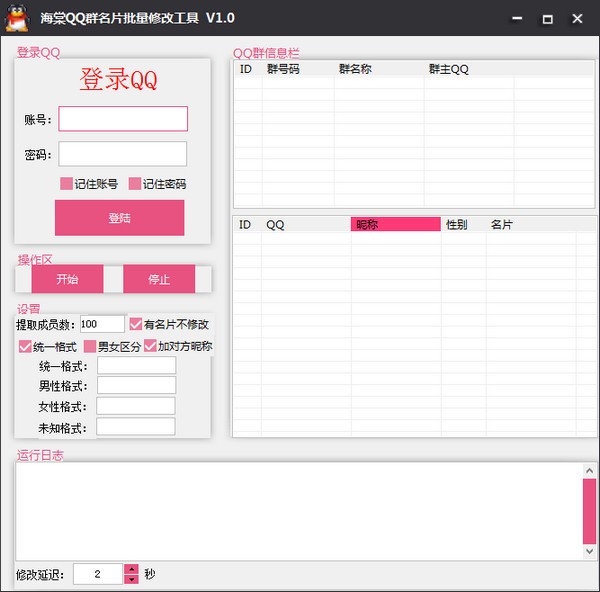
Task: Select the 昵称 column header
Action: [x=396, y=224]
